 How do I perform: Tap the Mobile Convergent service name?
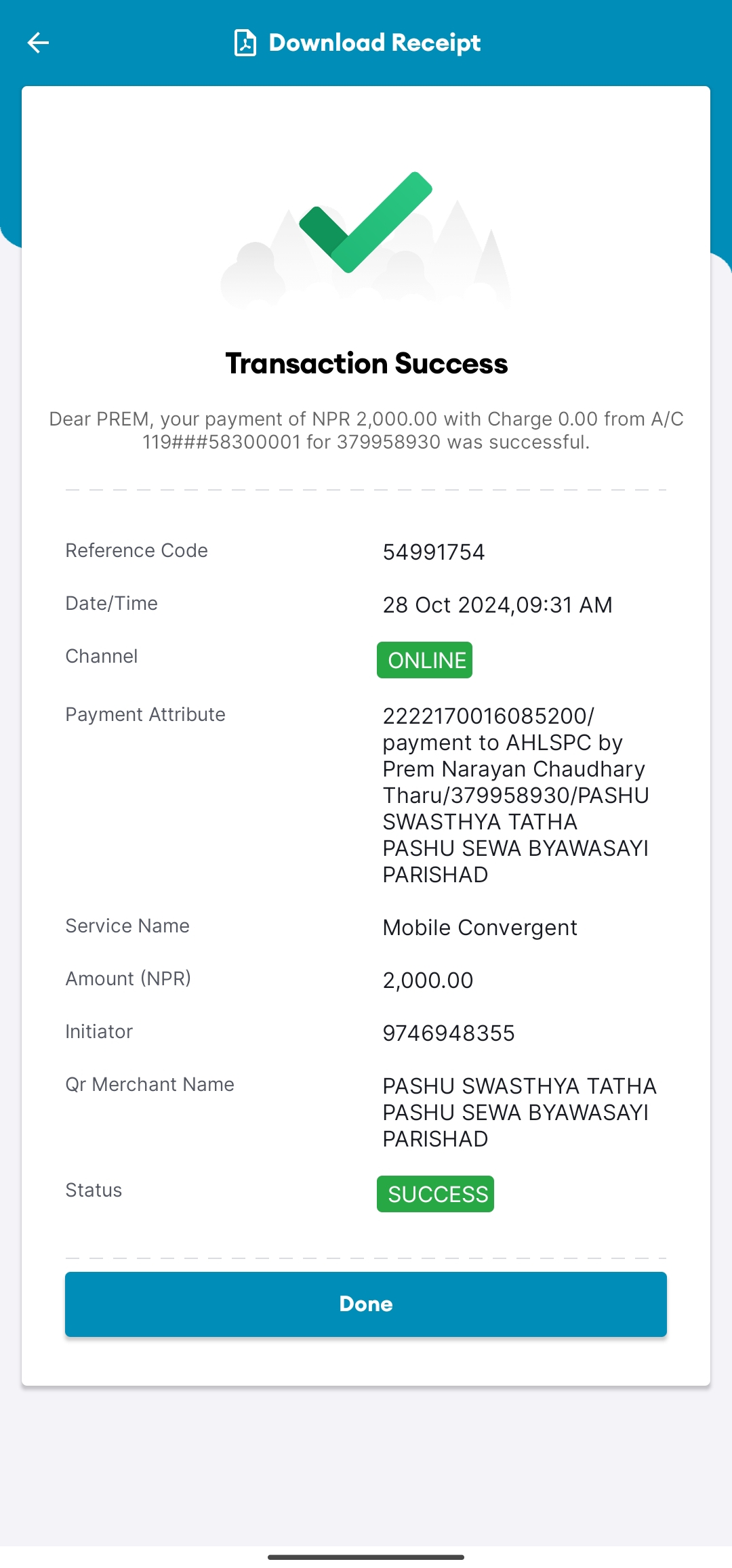pos(480,928)
